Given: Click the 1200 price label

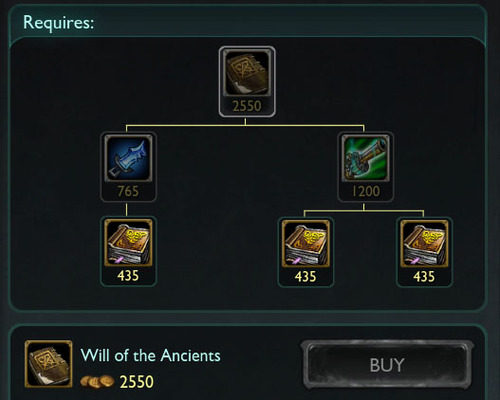Looking at the screenshot, I should click(x=366, y=191).
